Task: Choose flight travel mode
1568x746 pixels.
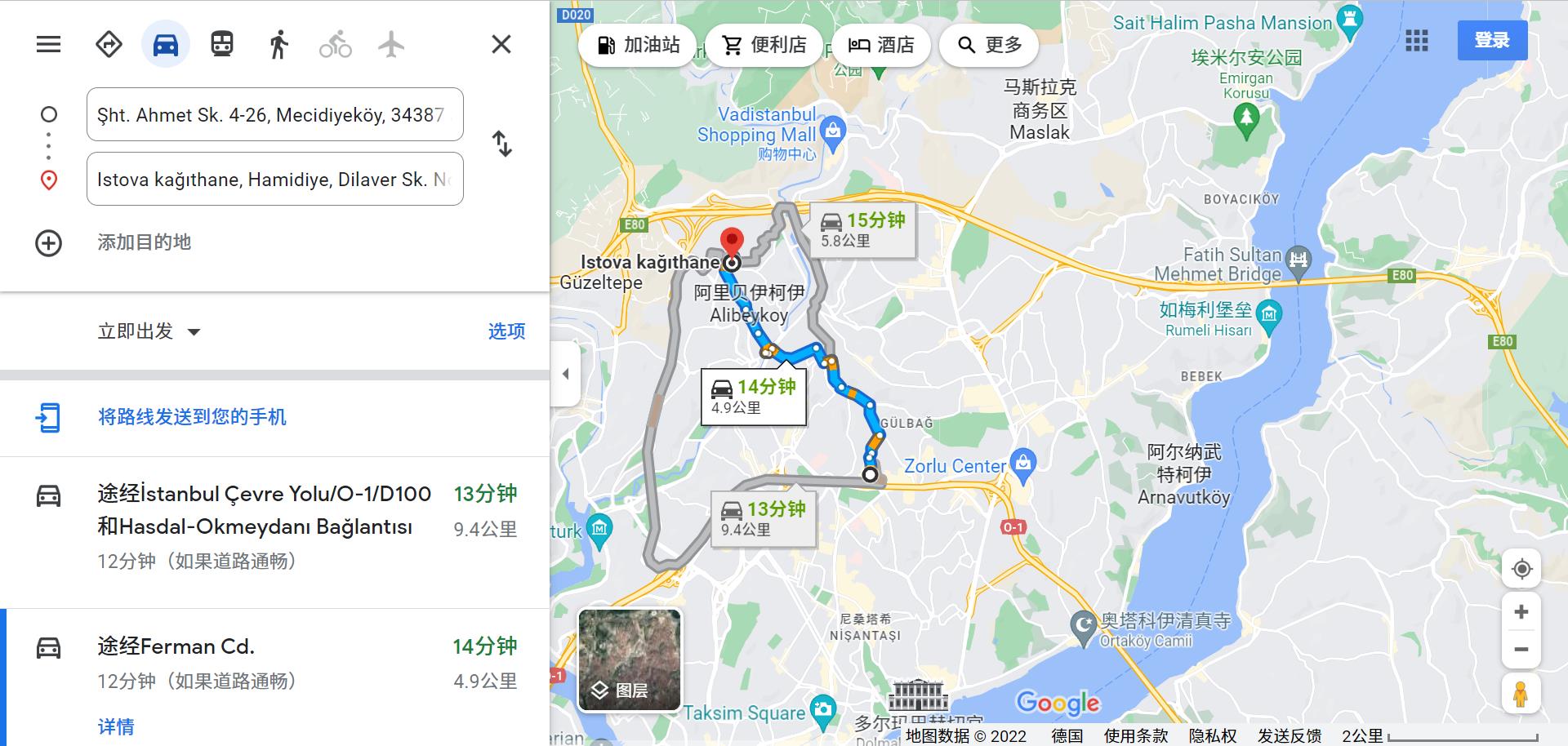Action: 391,44
